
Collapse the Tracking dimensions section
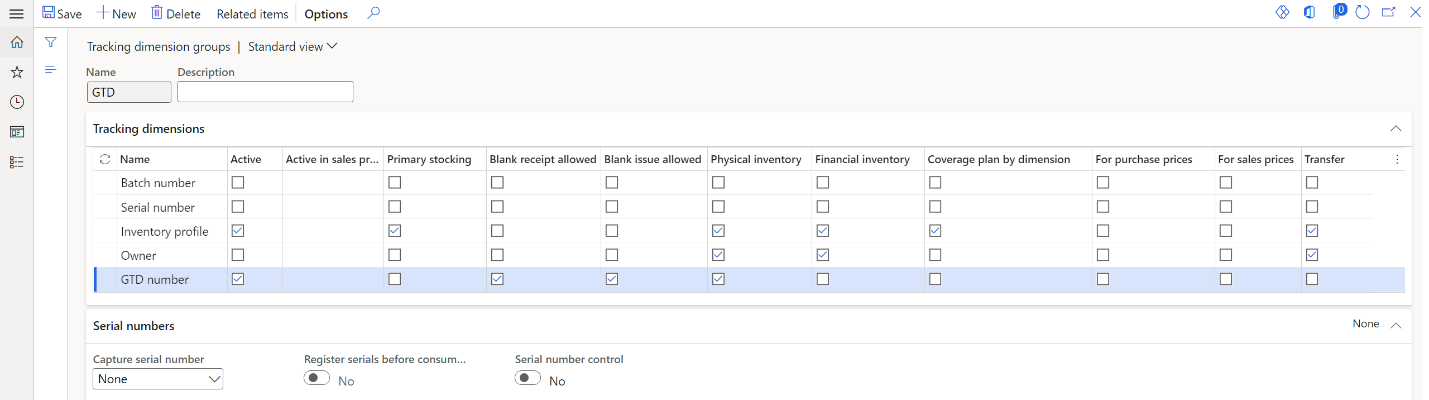point(1395,129)
